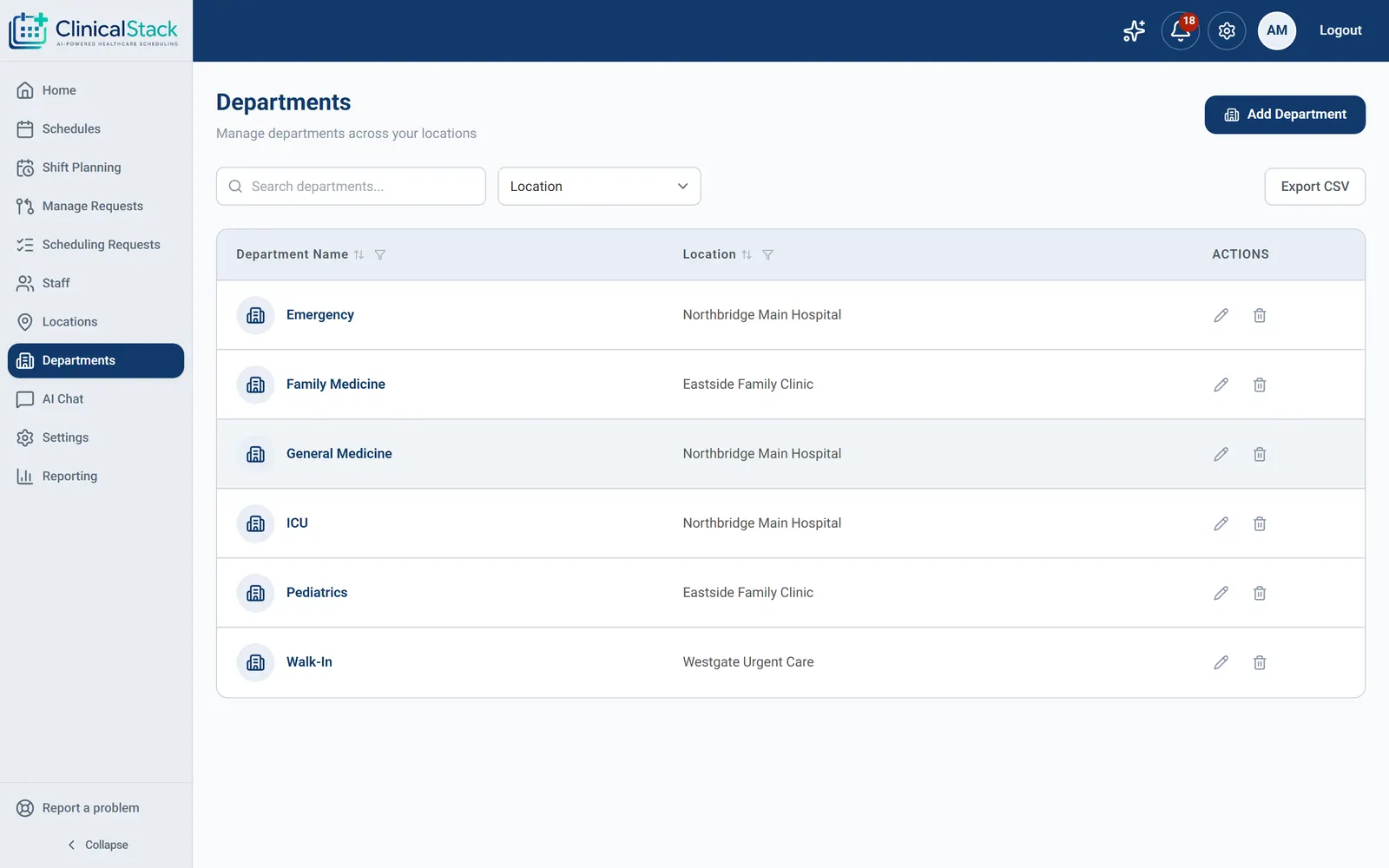The image size is (1389, 868).
Task: Open Manage Requests
Action: tap(95, 206)
